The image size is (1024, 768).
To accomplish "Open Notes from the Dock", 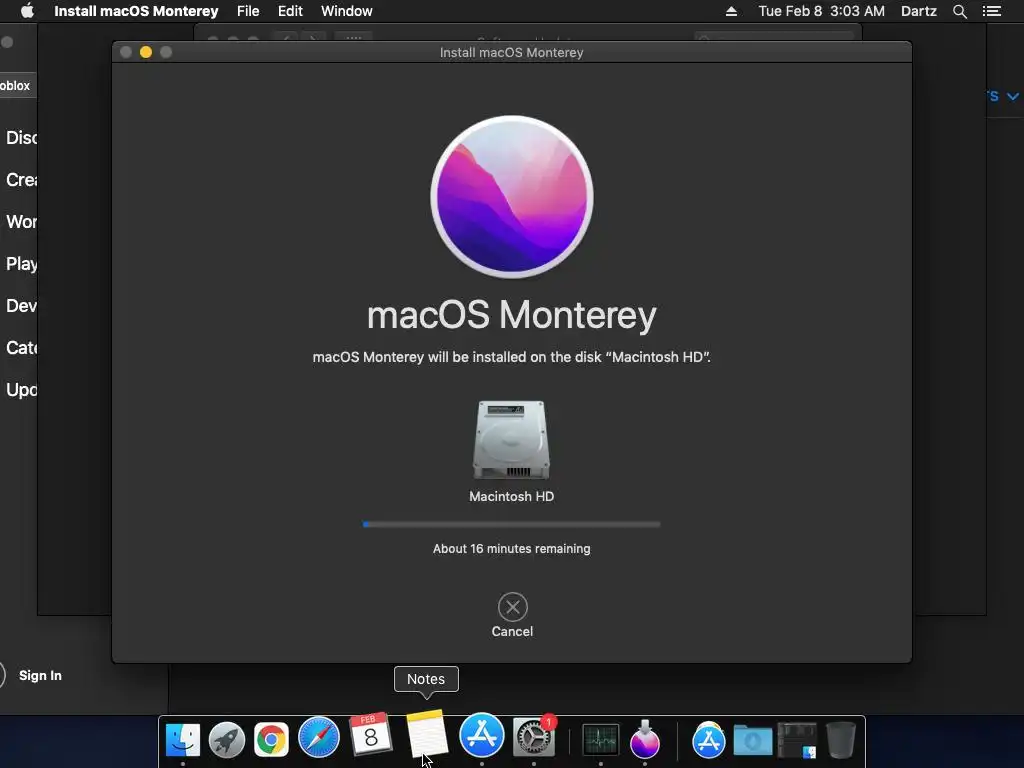I will coord(426,733).
